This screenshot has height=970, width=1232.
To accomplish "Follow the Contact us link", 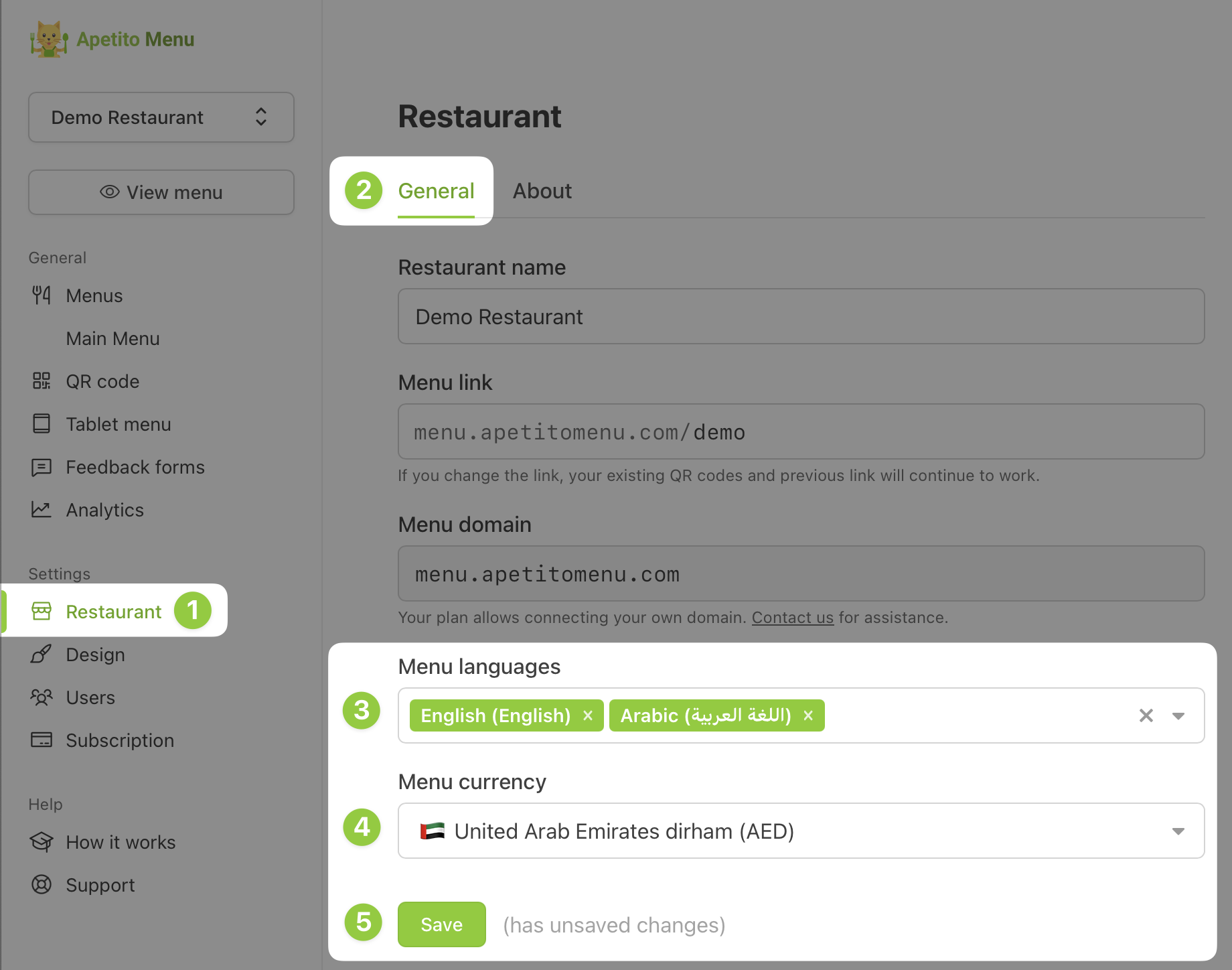I will [x=792, y=617].
